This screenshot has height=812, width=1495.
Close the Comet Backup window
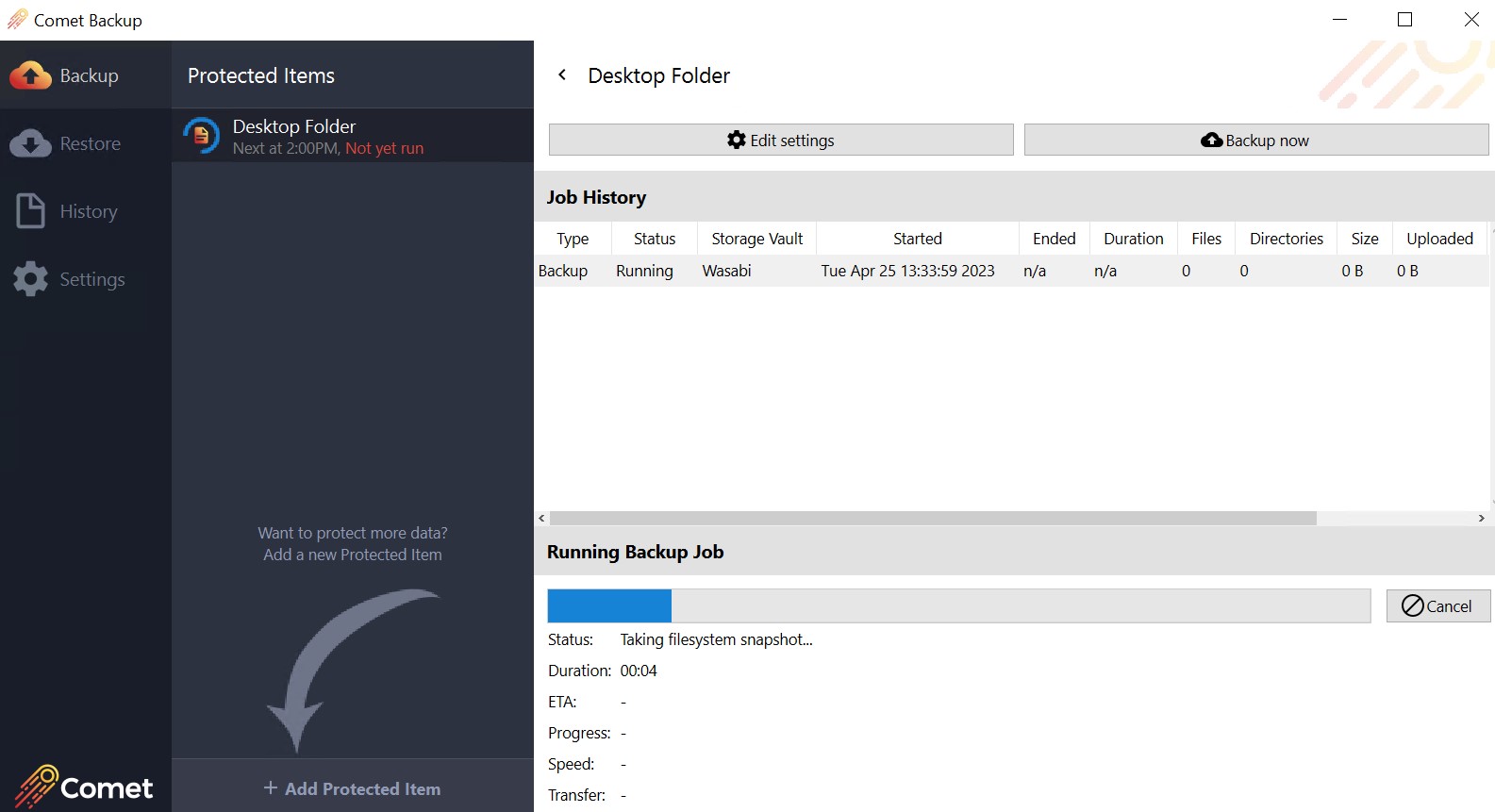[1471, 20]
